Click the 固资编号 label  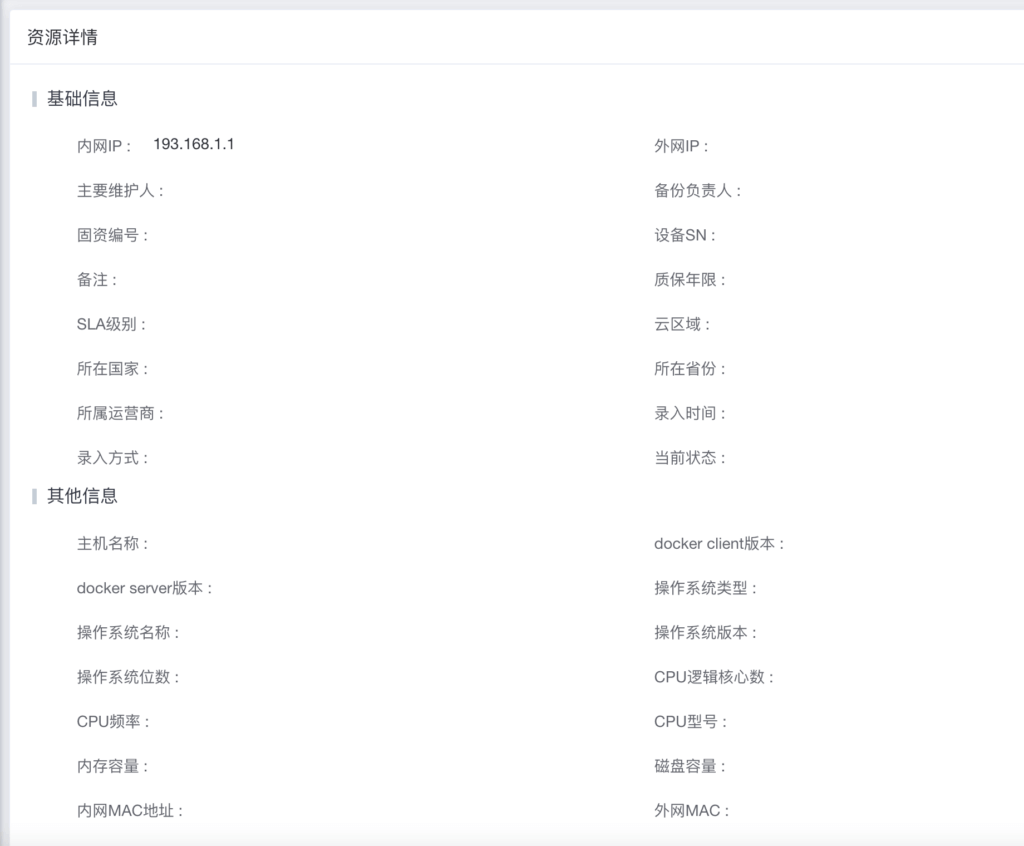pyautogui.click(x=113, y=235)
